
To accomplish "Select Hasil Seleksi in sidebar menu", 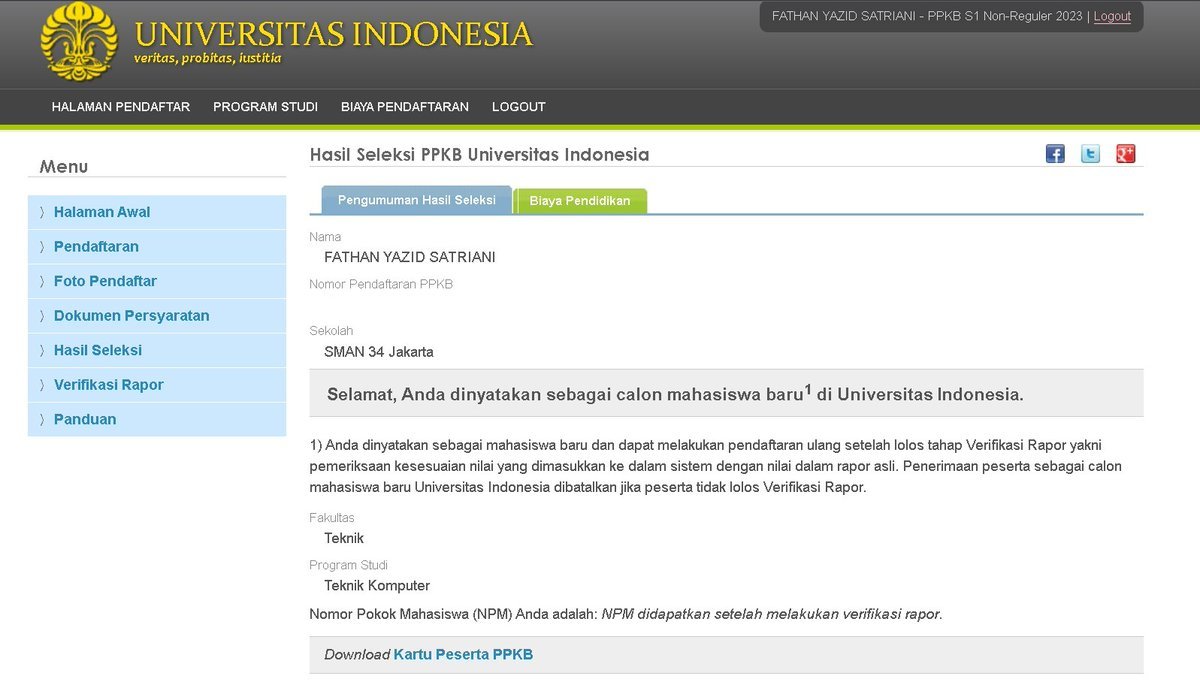I will click(98, 350).
